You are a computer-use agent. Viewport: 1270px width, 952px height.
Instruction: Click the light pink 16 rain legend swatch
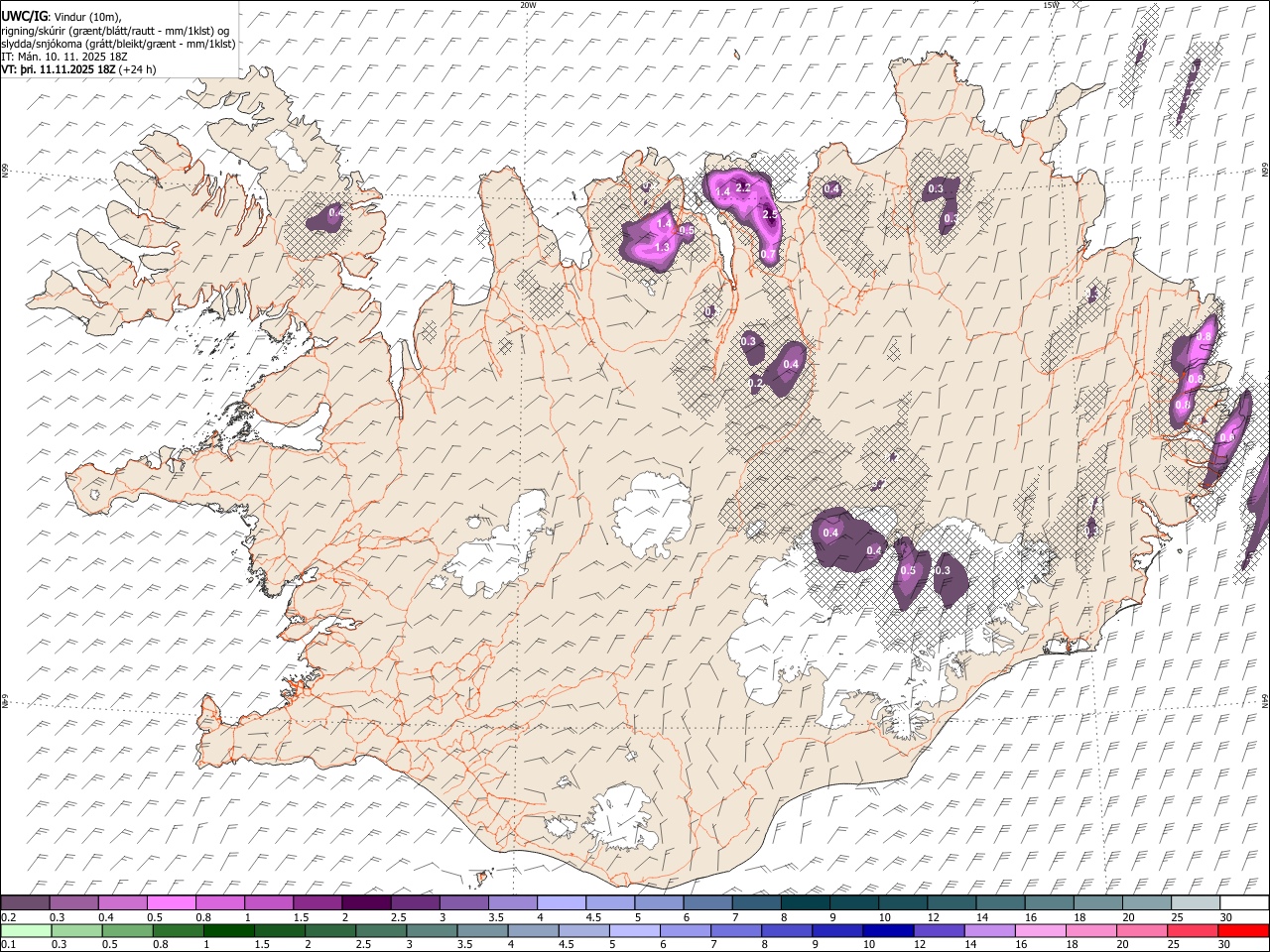pos(1040,930)
